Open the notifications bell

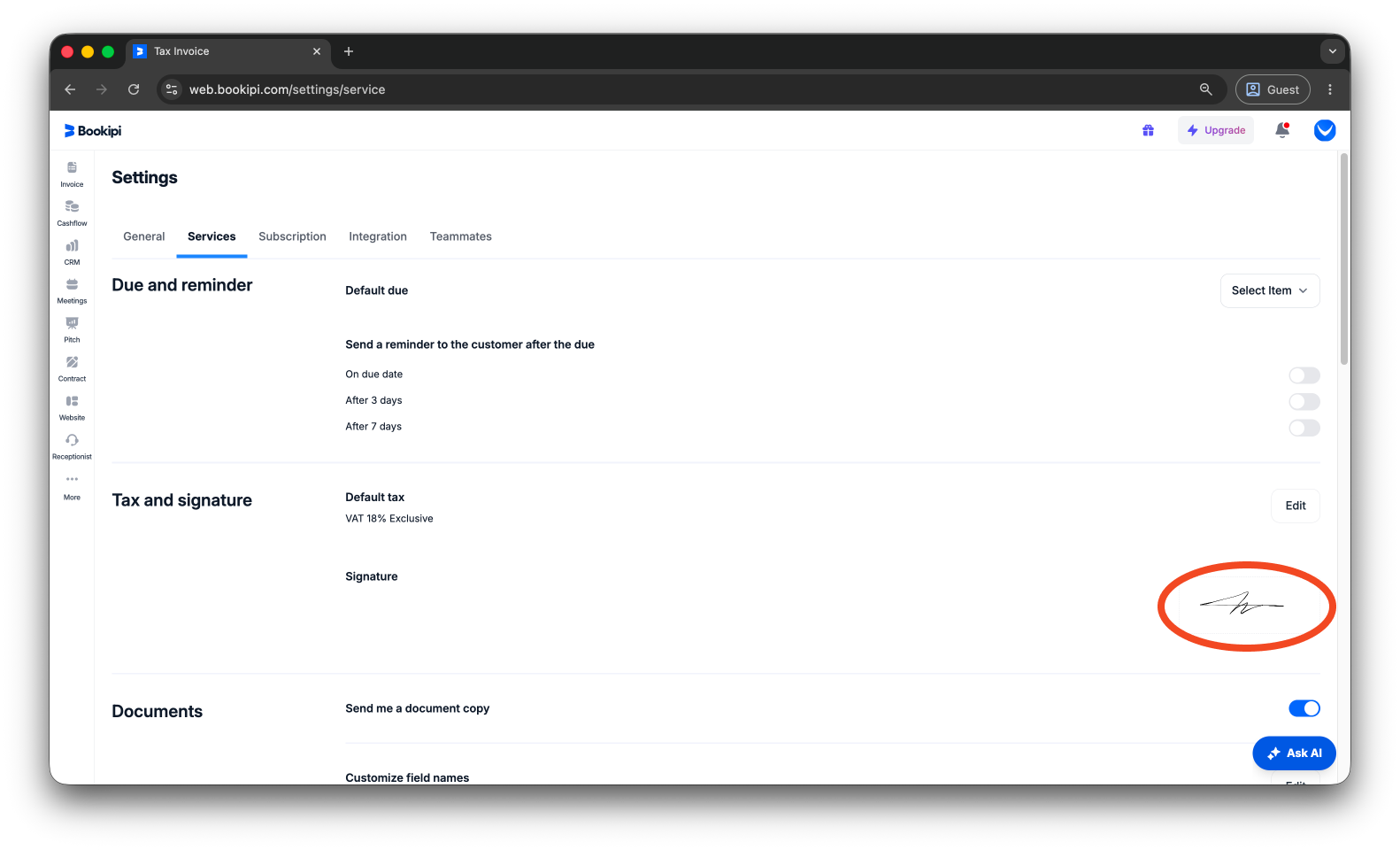[x=1282, y=130]
